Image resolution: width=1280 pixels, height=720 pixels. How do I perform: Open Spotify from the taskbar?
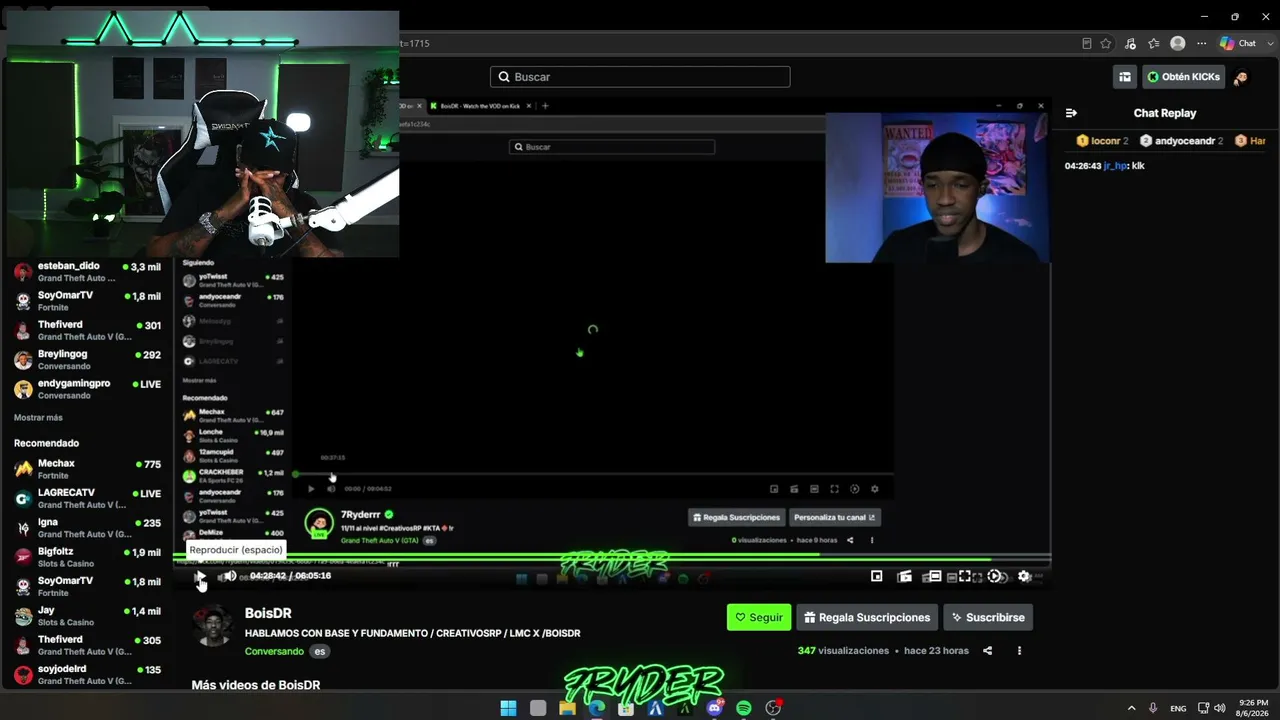[744, 708]
